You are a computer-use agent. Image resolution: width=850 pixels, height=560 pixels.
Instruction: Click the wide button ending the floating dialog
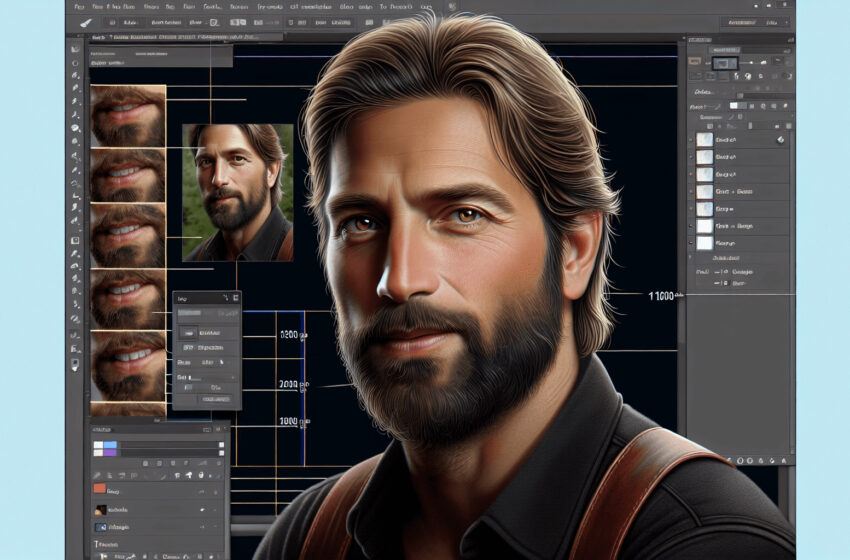click(x=216, y=399)
